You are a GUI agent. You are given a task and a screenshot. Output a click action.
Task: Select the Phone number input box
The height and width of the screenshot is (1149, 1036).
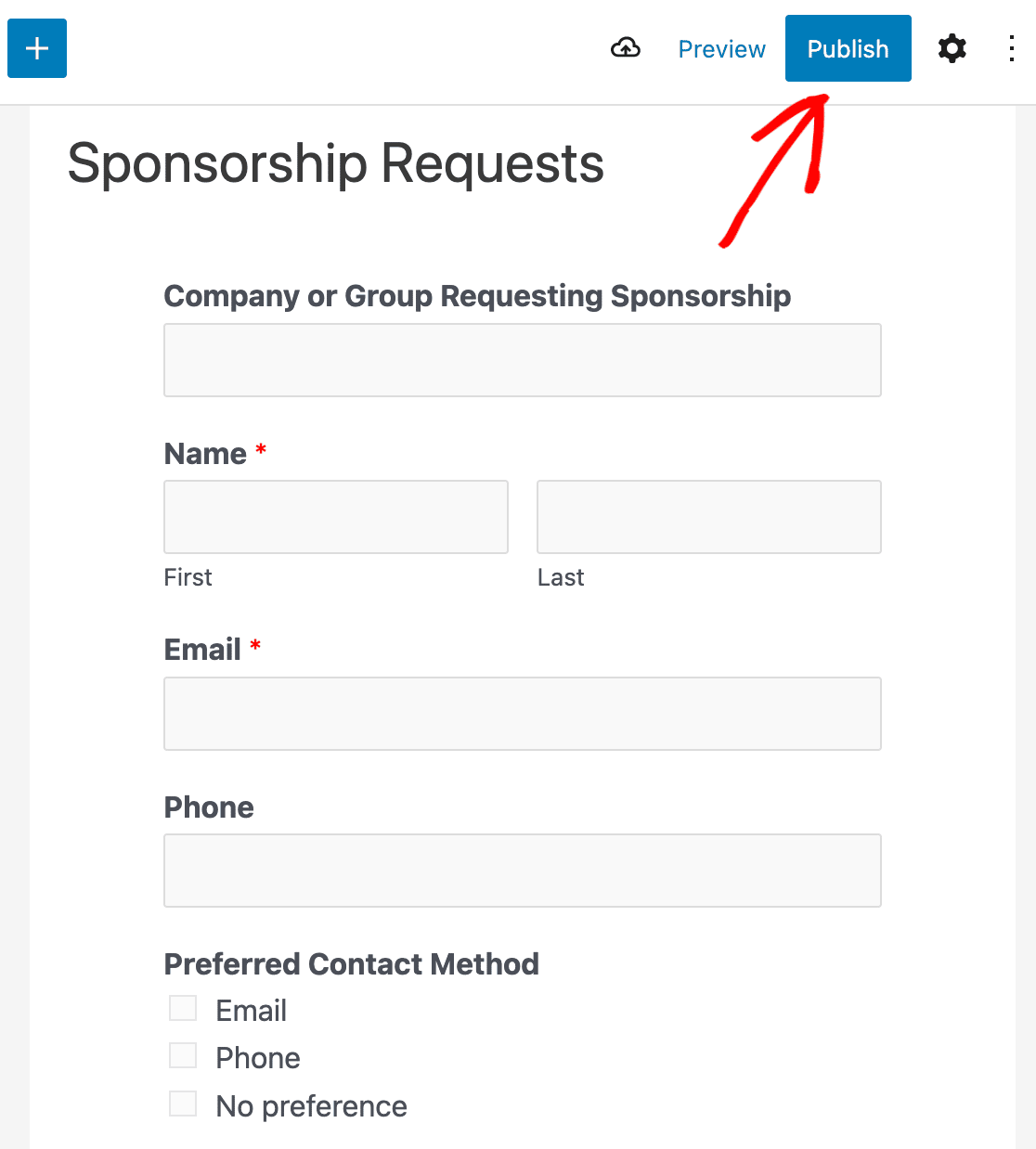pos(523,871)
